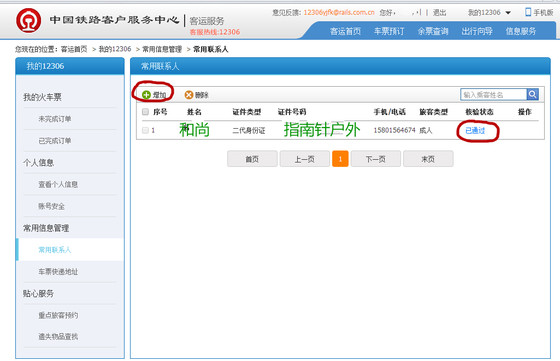This screenshot has height=361, width=560.
Task: Click the 证件号码 column header
Action: pyautogui.click(x=292, y=112)
